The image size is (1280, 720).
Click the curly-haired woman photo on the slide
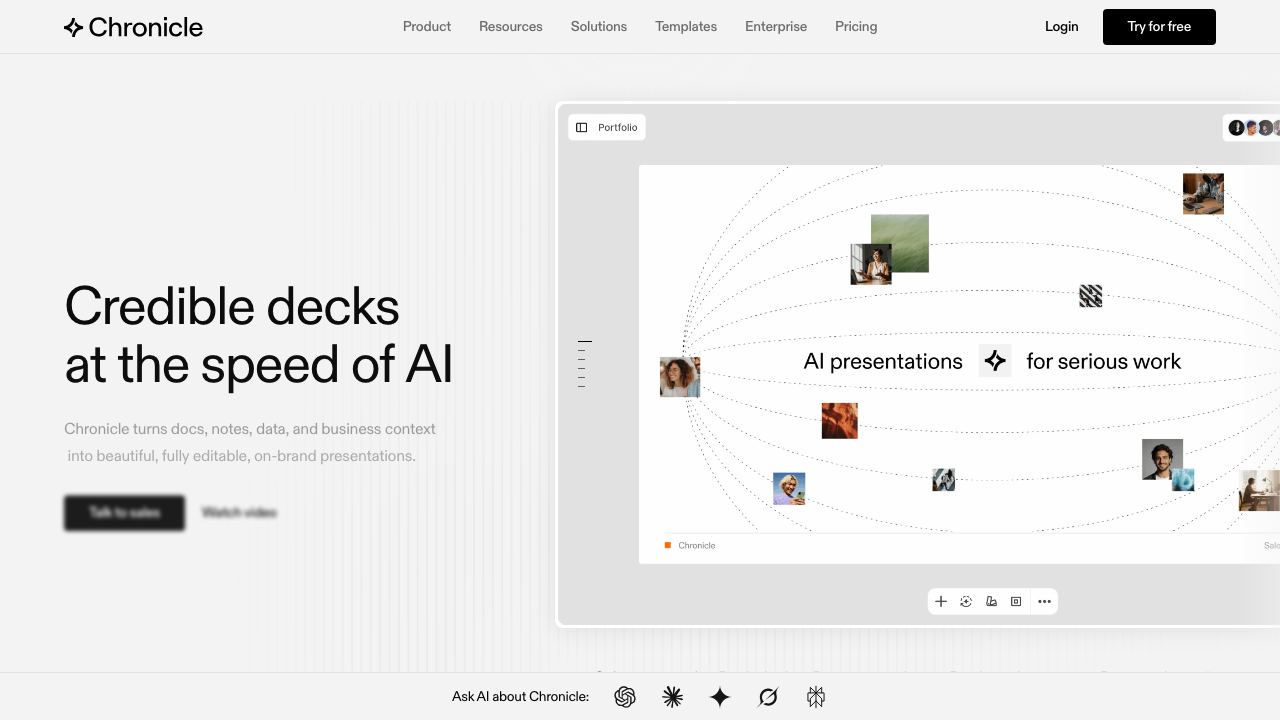pos(680,377)
